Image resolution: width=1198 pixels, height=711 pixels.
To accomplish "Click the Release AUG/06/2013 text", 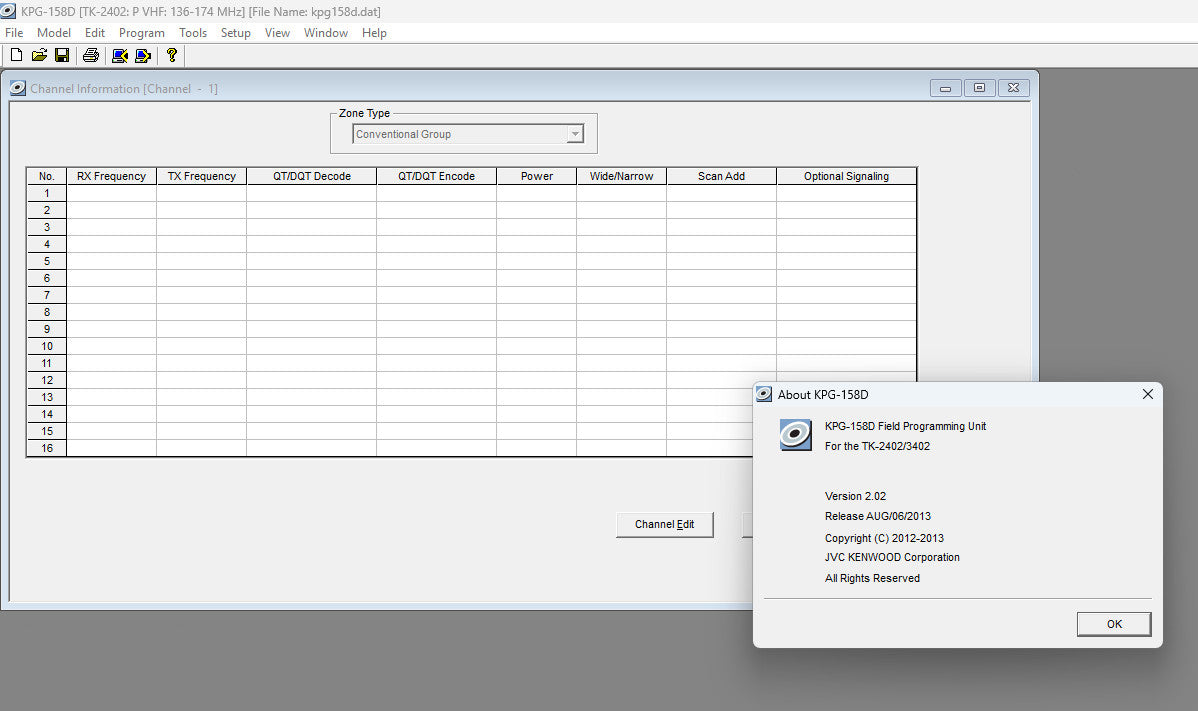I will click(878, 516).
